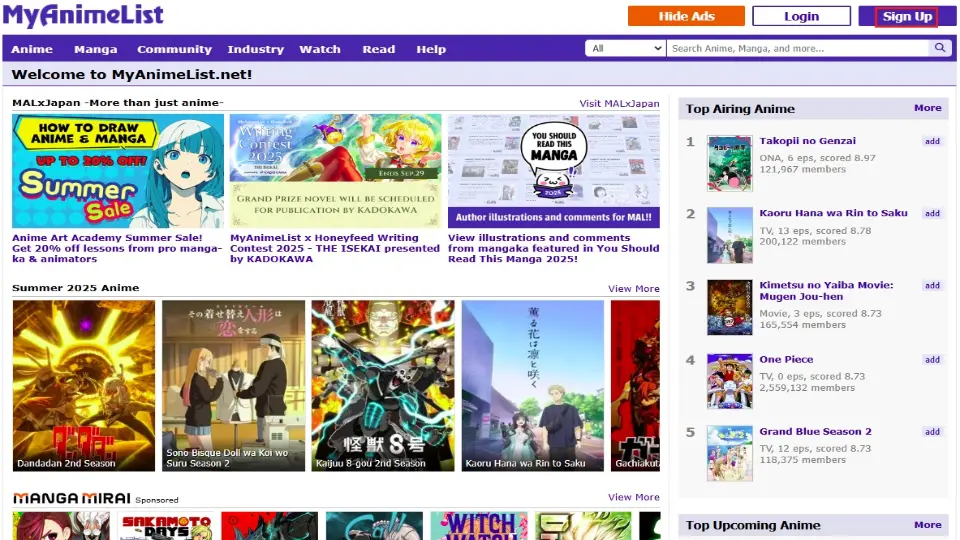The height and width of the screenshot is (540, 960).
Task: Open the Help menu
Action: pos(431,50)
